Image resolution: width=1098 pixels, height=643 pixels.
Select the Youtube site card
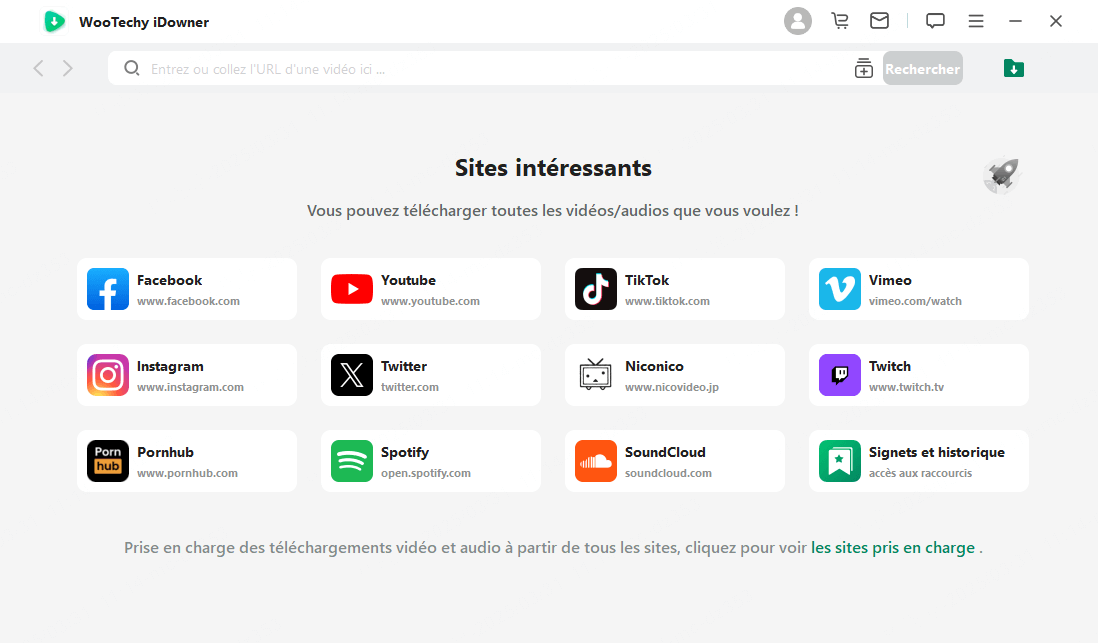pyautogui.click(x=431, y=288)
